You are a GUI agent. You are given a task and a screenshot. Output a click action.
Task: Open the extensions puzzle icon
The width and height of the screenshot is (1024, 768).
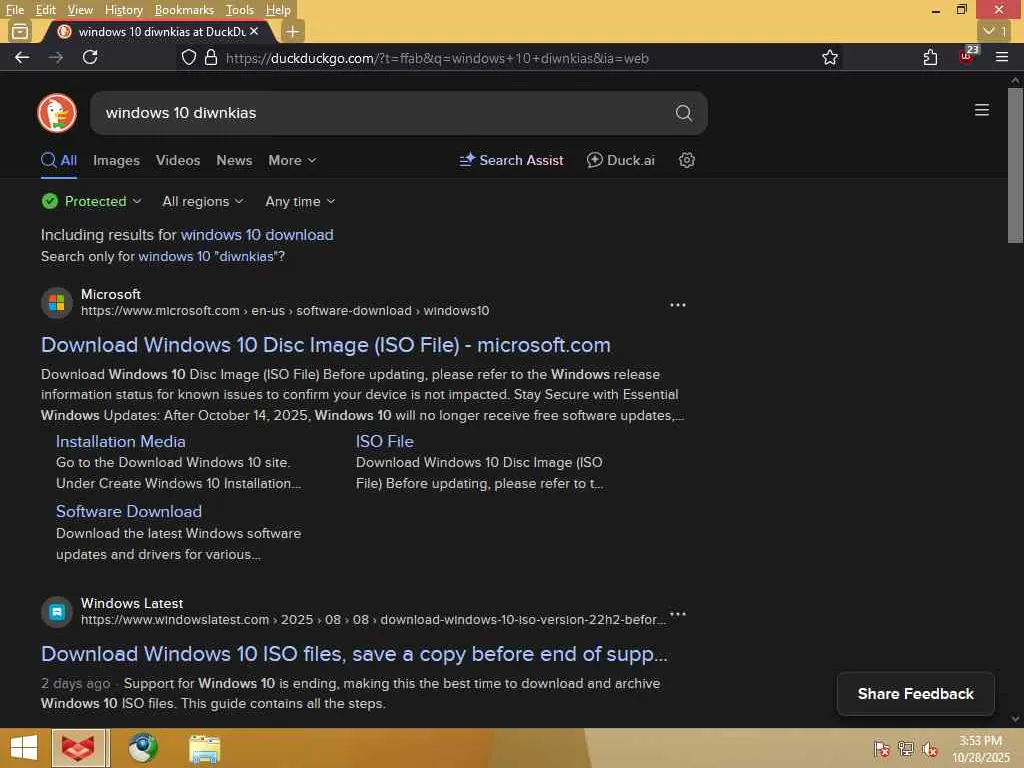(931, 57)
